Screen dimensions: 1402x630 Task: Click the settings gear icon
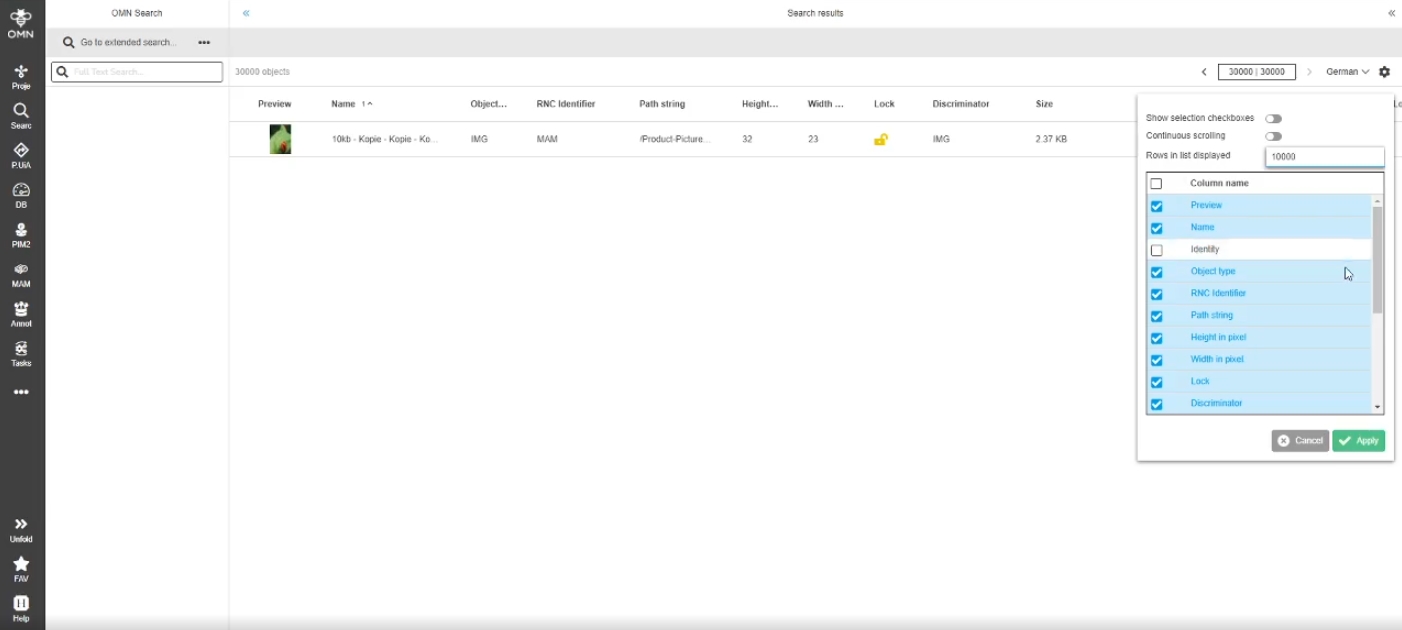pos(1384,72)
